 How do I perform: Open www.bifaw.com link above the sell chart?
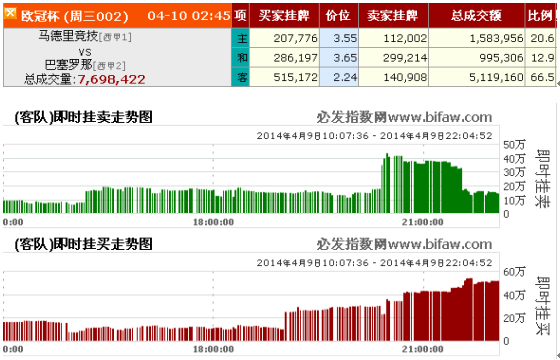pyautogui.click(x=440, y=117)
